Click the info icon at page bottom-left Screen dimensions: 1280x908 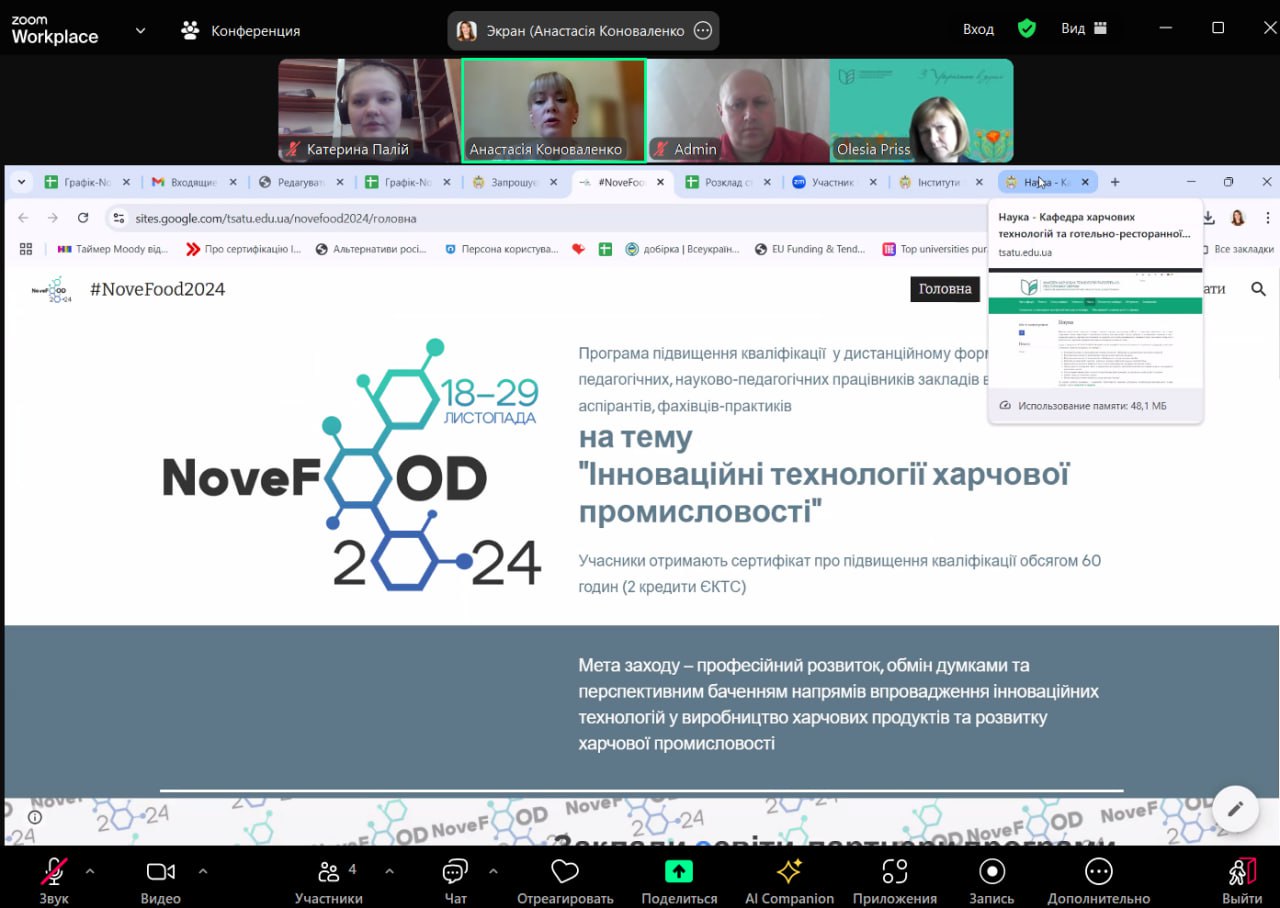click(35, 817)
